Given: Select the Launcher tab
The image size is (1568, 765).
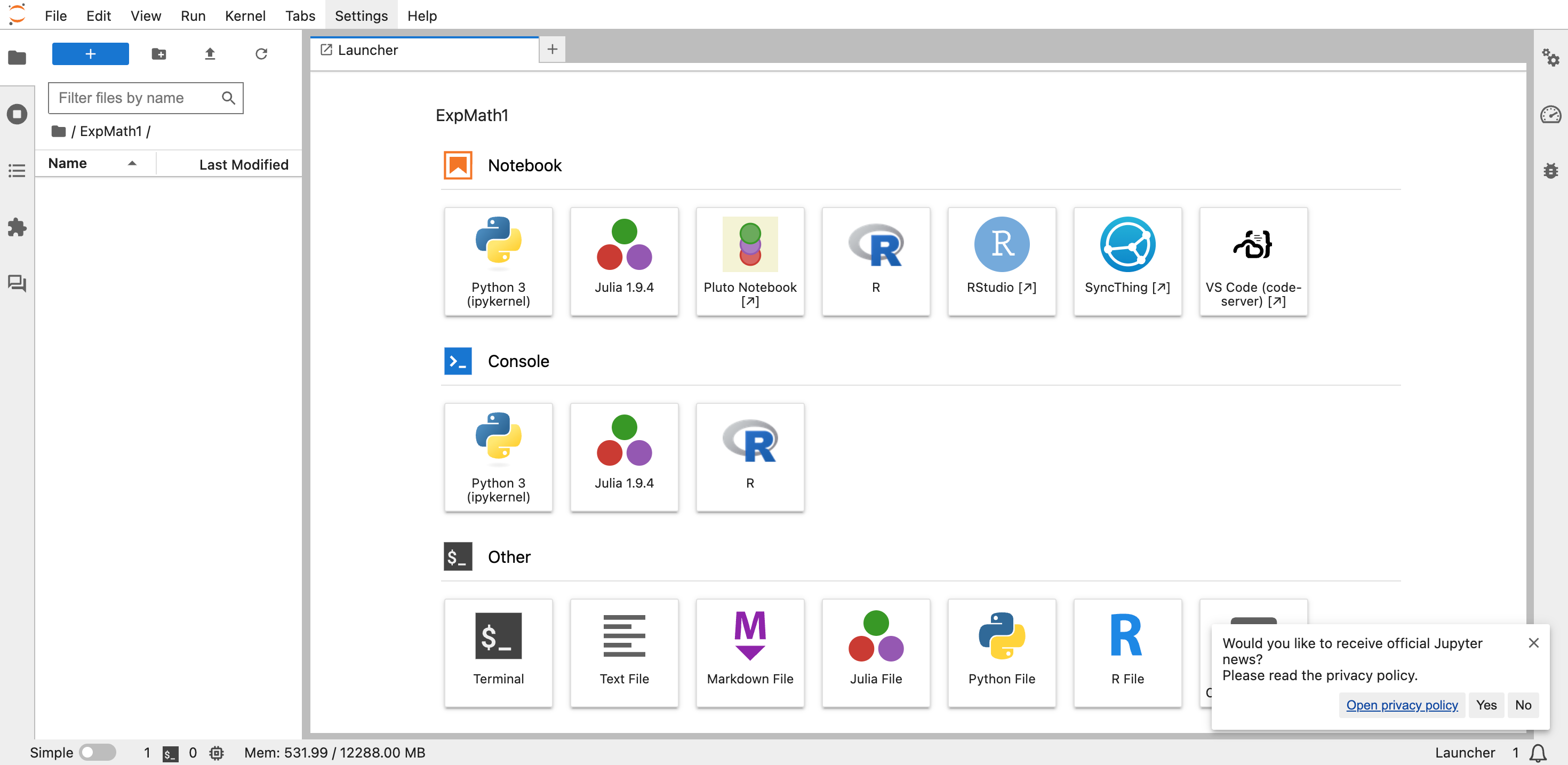Looking at the screenshot, I should pos(424,50).
